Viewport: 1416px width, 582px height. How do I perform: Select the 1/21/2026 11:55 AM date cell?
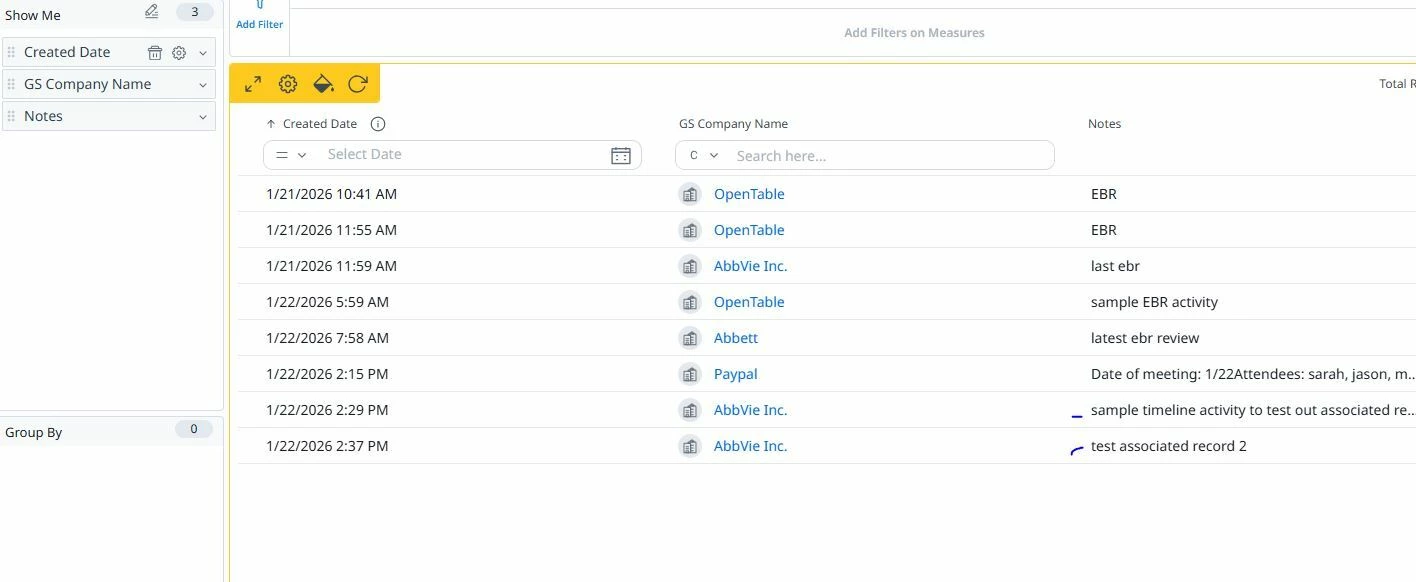tap(331, 230)
